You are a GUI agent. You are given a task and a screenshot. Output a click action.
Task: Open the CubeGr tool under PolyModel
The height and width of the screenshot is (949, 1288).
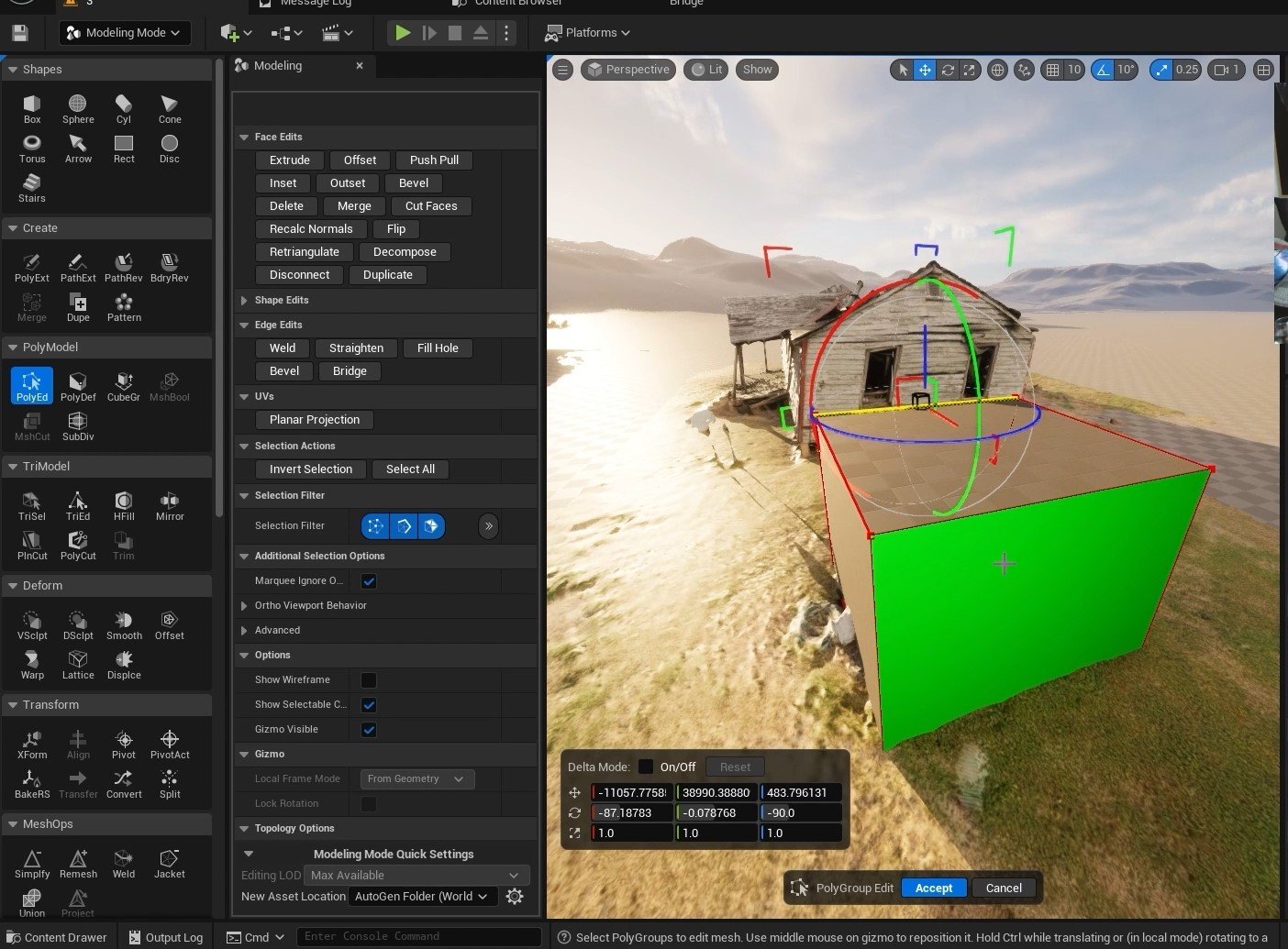124,383
